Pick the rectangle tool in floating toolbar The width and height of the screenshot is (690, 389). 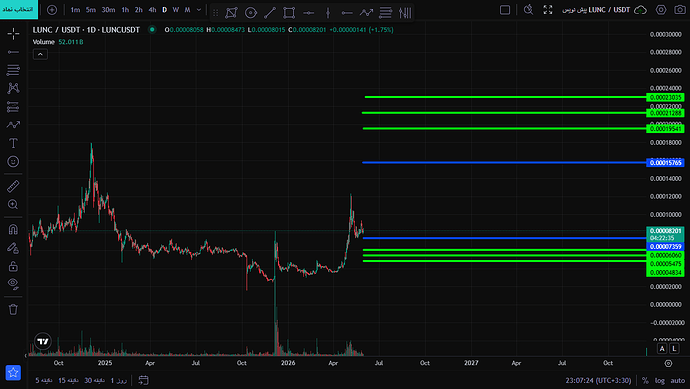click(x=289, y=13)
